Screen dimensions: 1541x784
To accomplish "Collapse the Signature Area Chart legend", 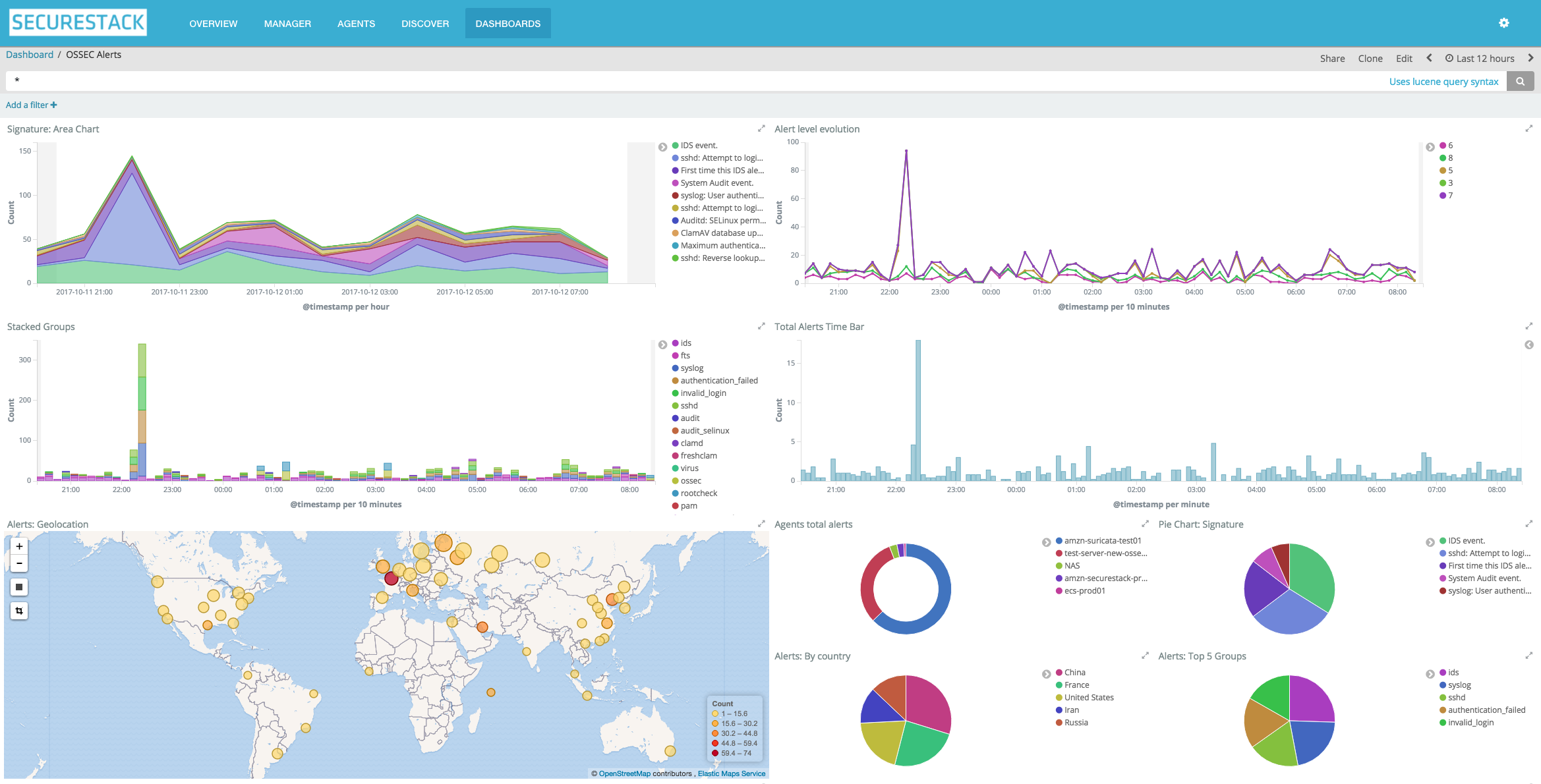I will click(x=663, y=146).
